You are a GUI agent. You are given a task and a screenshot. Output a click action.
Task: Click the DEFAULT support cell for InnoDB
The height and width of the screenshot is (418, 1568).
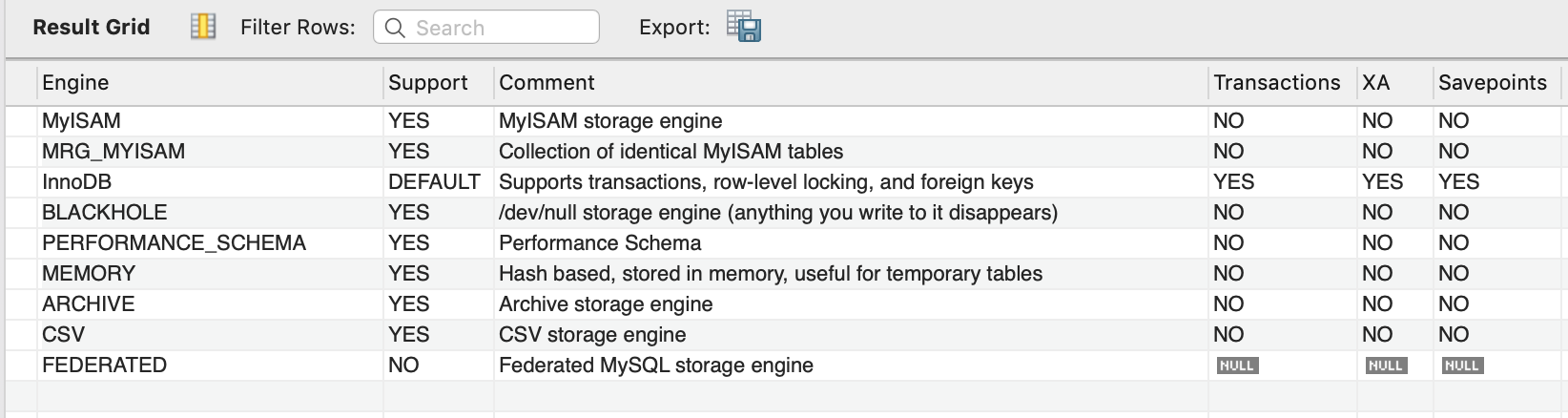pos(434,182)
